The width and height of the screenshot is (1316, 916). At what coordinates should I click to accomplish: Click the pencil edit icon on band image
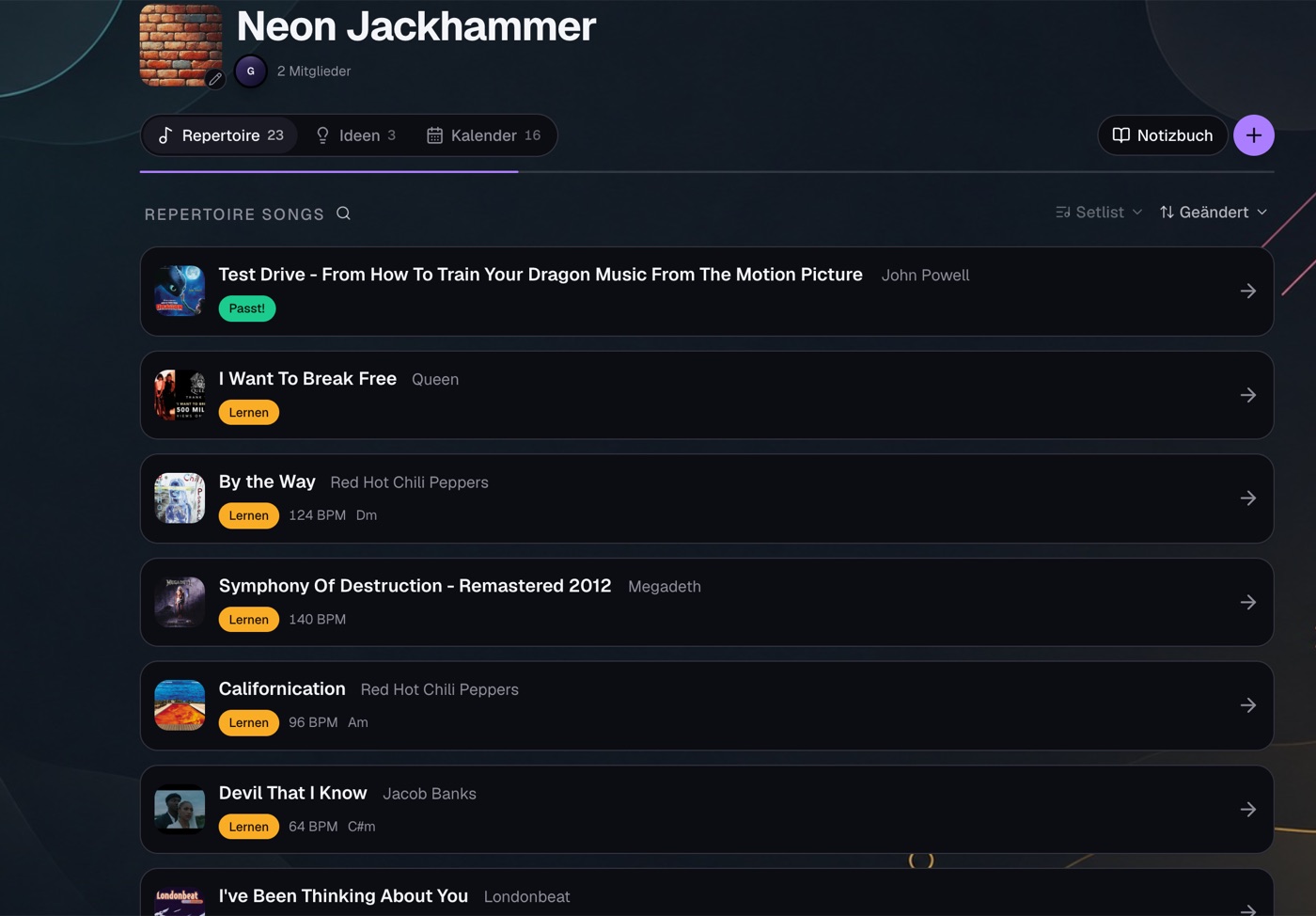tap(215, 79)
